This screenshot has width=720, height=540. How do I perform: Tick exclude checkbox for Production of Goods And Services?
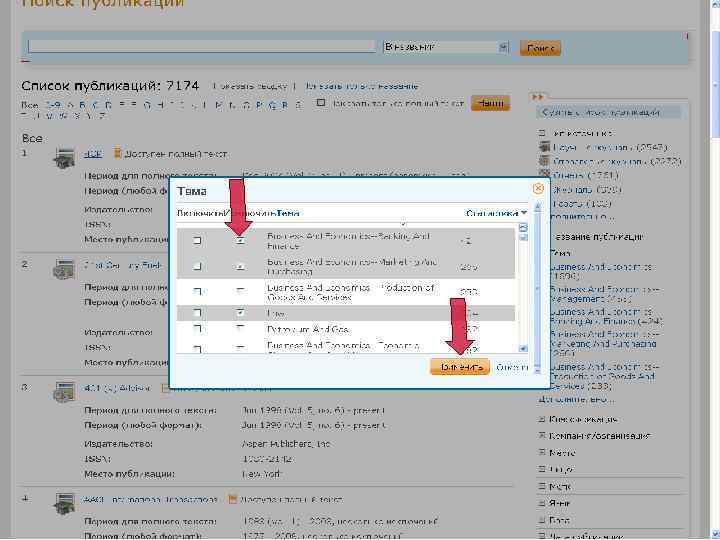(x=240, y=291)
